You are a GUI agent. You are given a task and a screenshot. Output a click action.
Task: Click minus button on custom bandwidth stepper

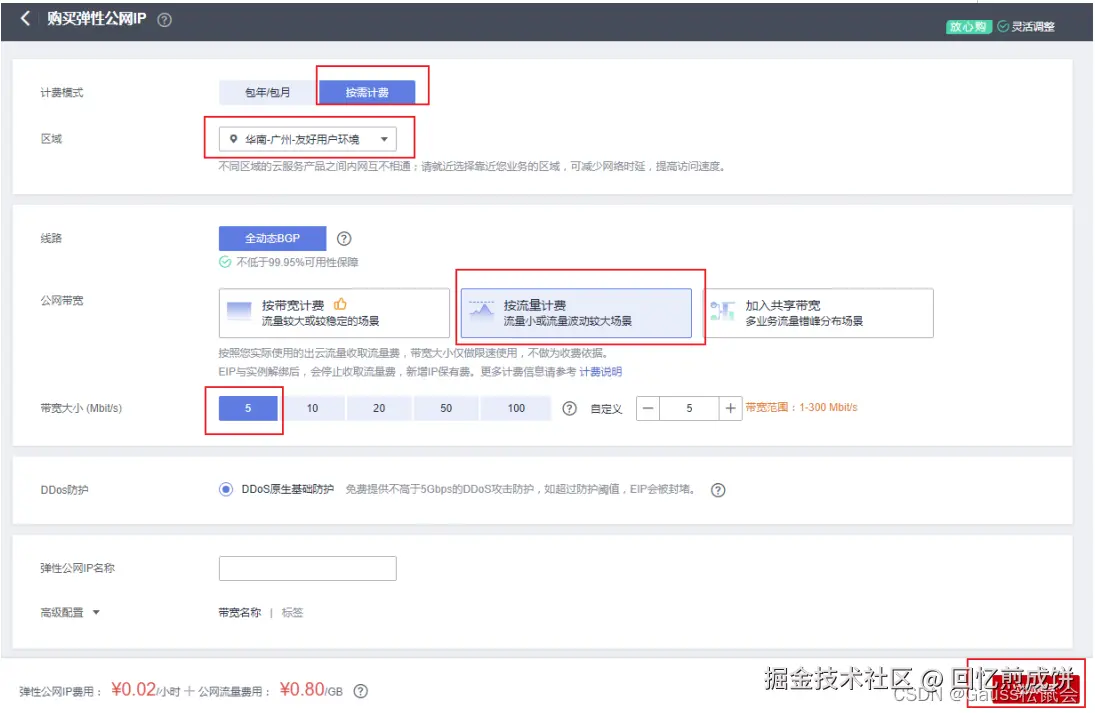click(649, 407)
